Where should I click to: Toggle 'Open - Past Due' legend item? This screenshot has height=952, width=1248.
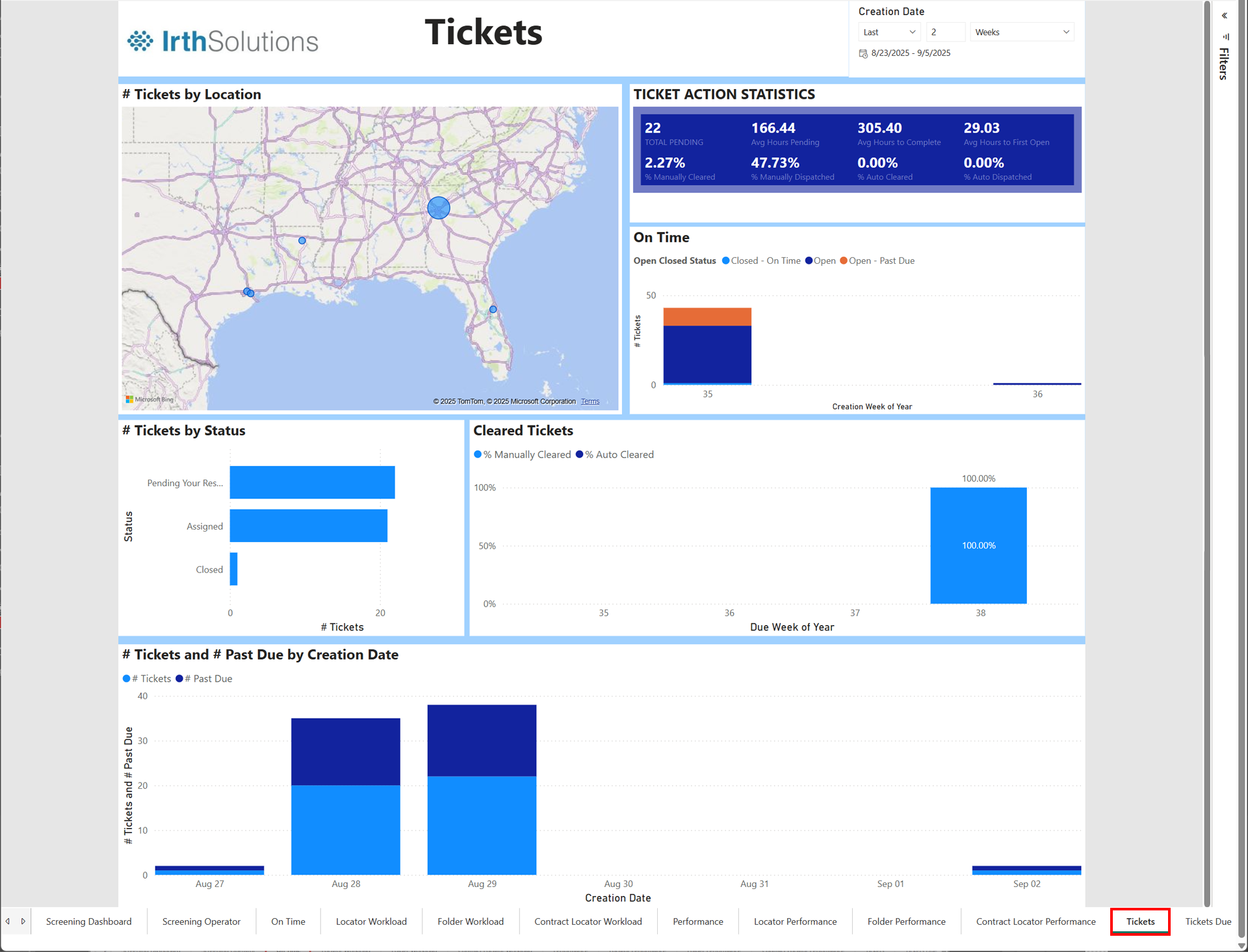tap(877, 261)
